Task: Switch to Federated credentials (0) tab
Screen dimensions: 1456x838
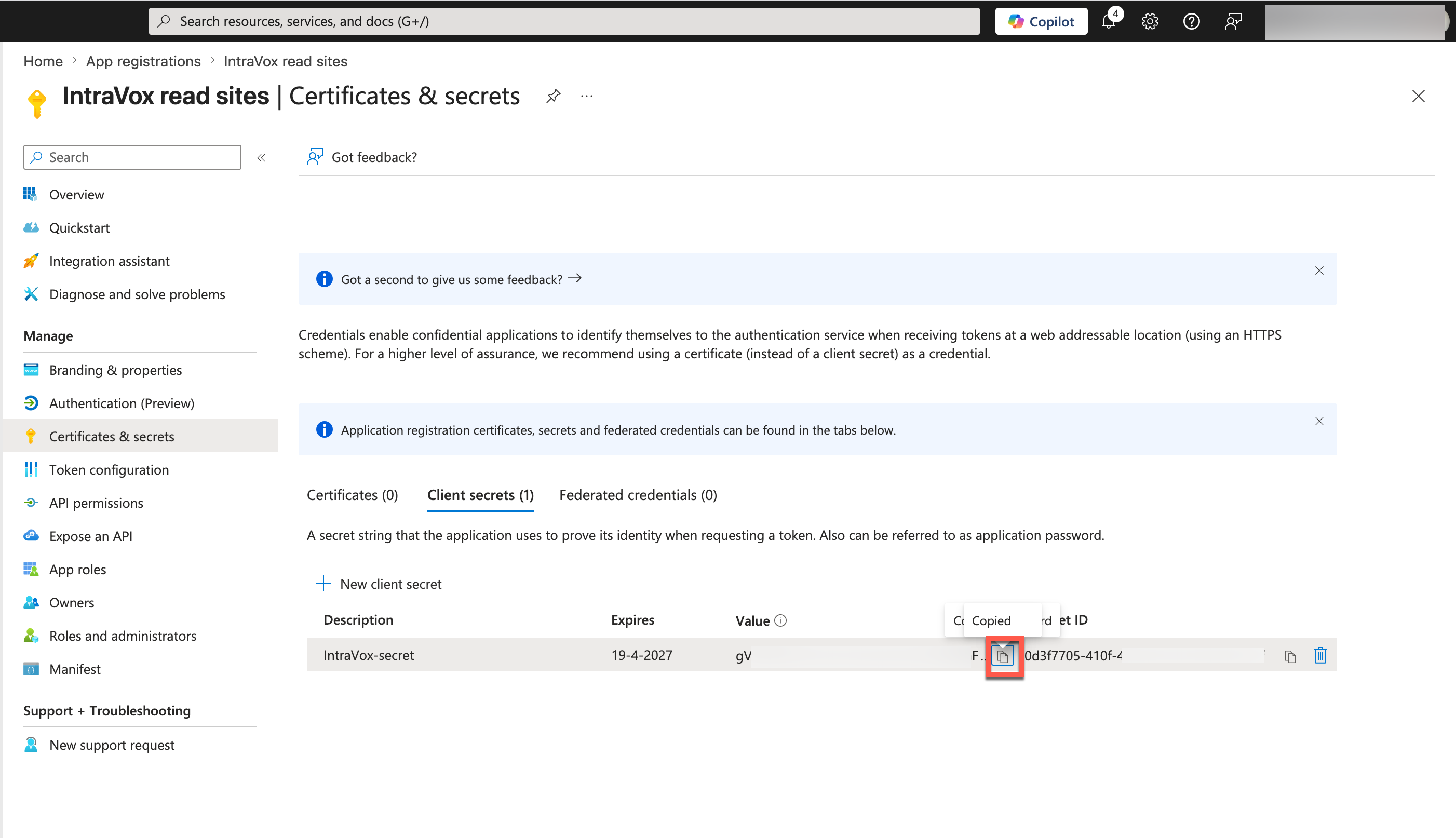Action: coord(638,495)
